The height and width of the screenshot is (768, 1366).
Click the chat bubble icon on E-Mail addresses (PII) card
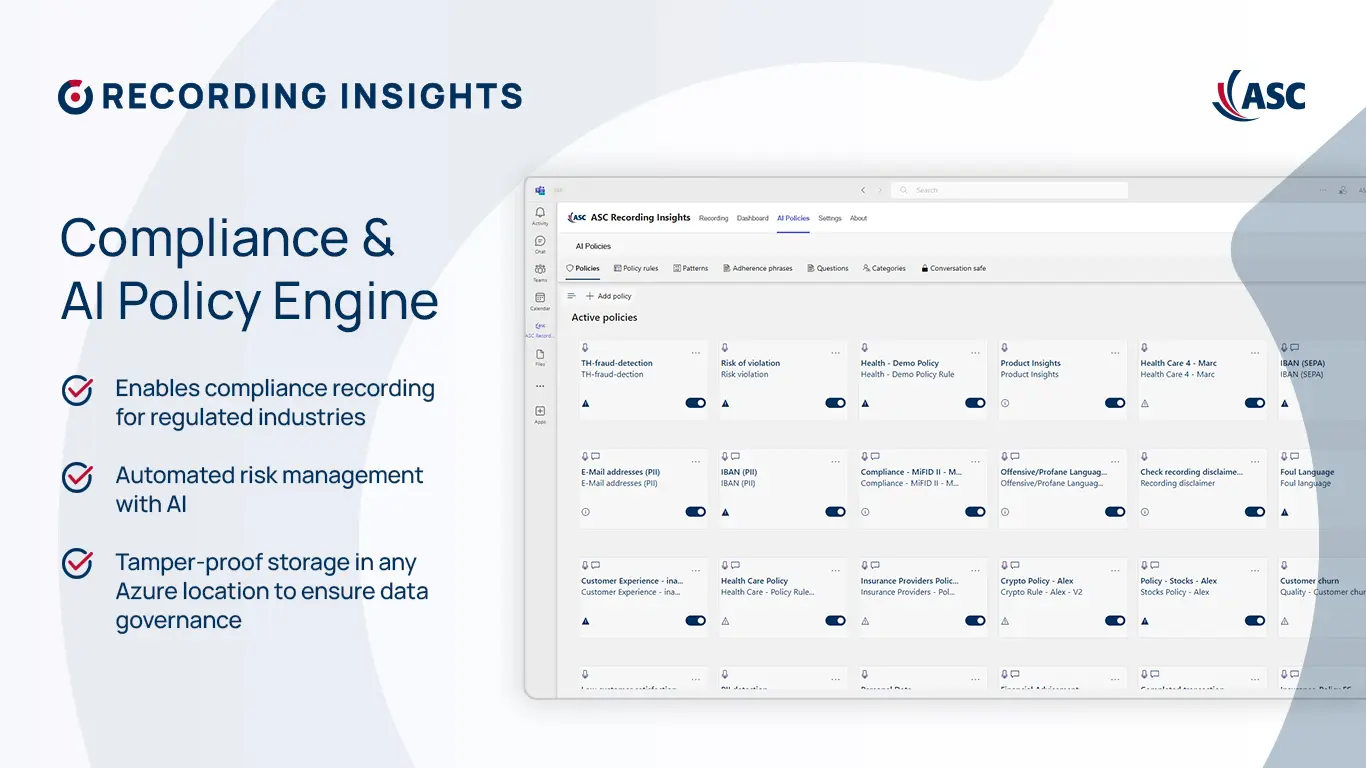point(596,457)
